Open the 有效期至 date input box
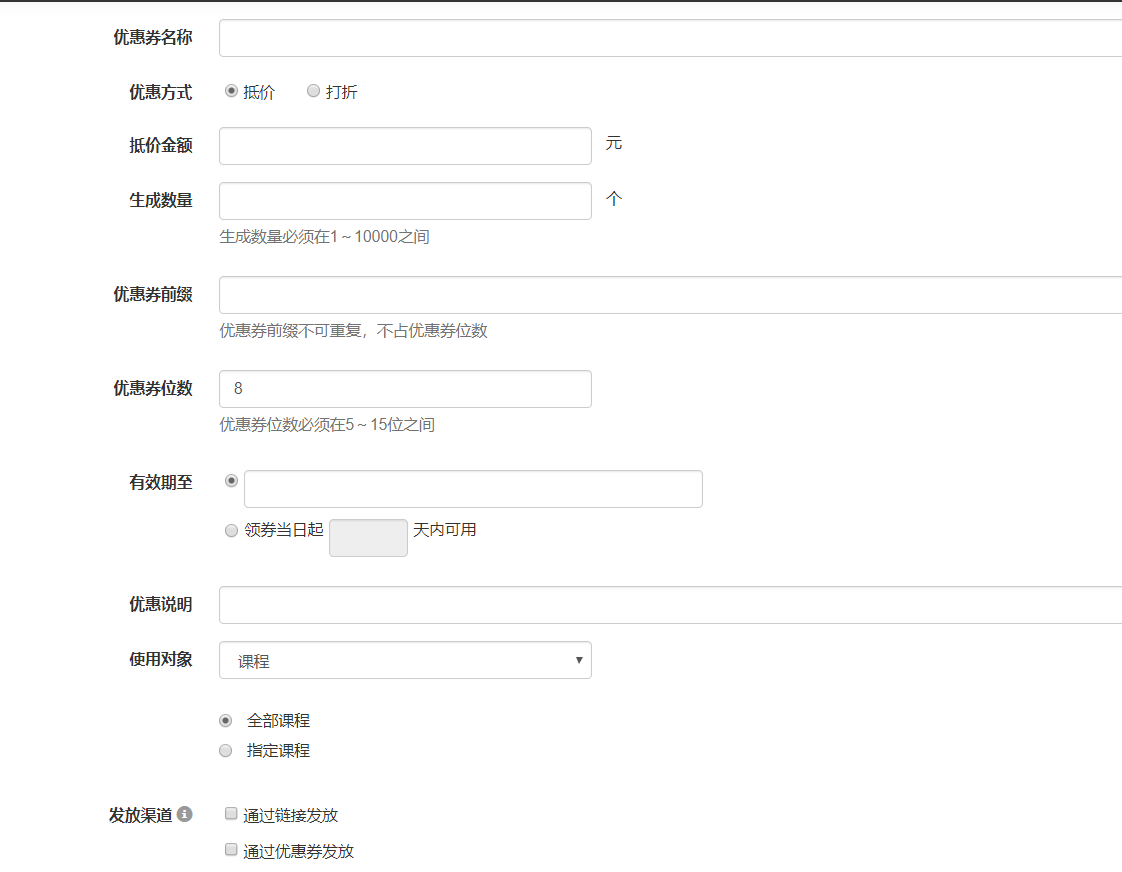The height and width of the screenshot is (872, 1122). pos(473,489)
